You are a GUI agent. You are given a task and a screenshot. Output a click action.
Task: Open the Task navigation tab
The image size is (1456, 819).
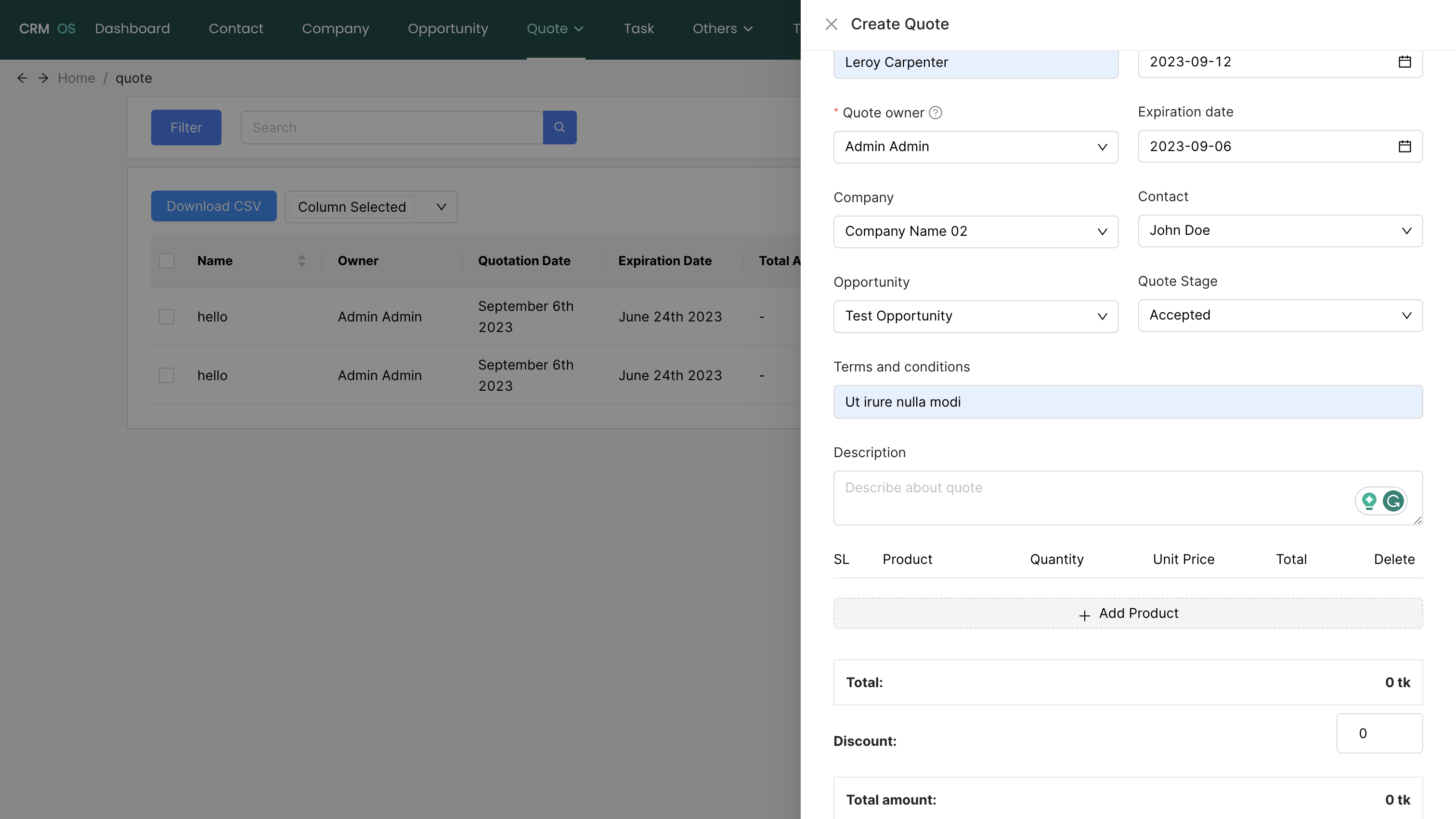click(639, 28)
